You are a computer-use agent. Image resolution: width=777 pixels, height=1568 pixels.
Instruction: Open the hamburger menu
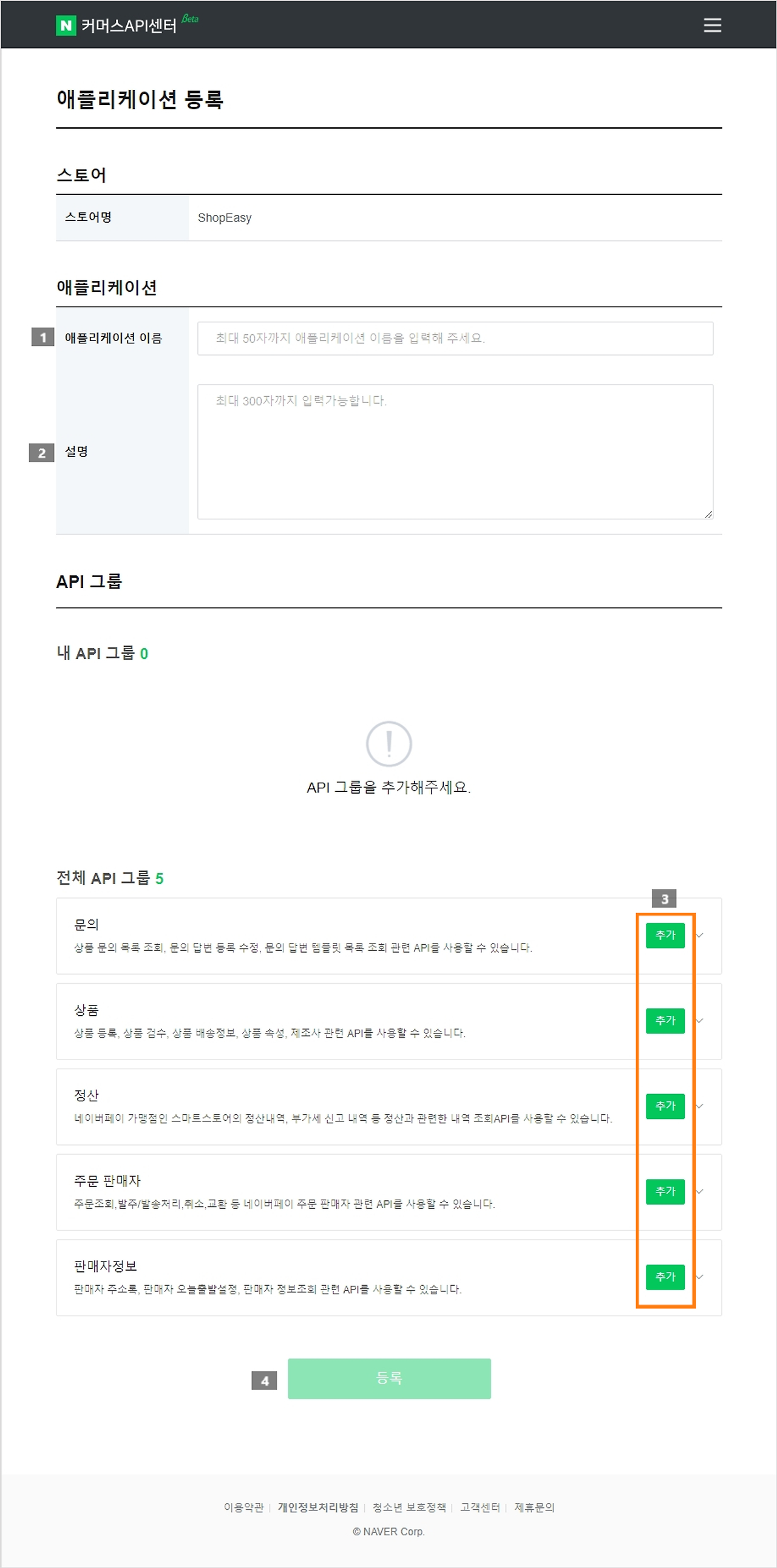711,25
